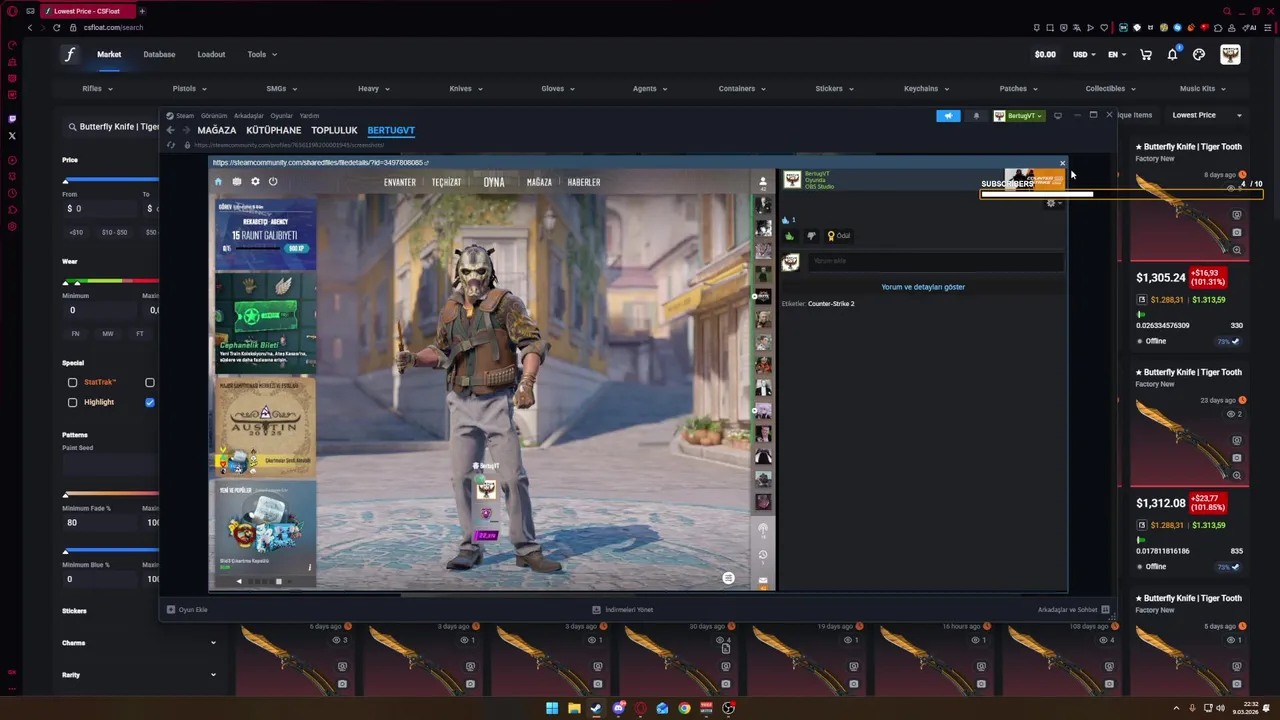Open CSFloat notifications bell

(1172, 55)
